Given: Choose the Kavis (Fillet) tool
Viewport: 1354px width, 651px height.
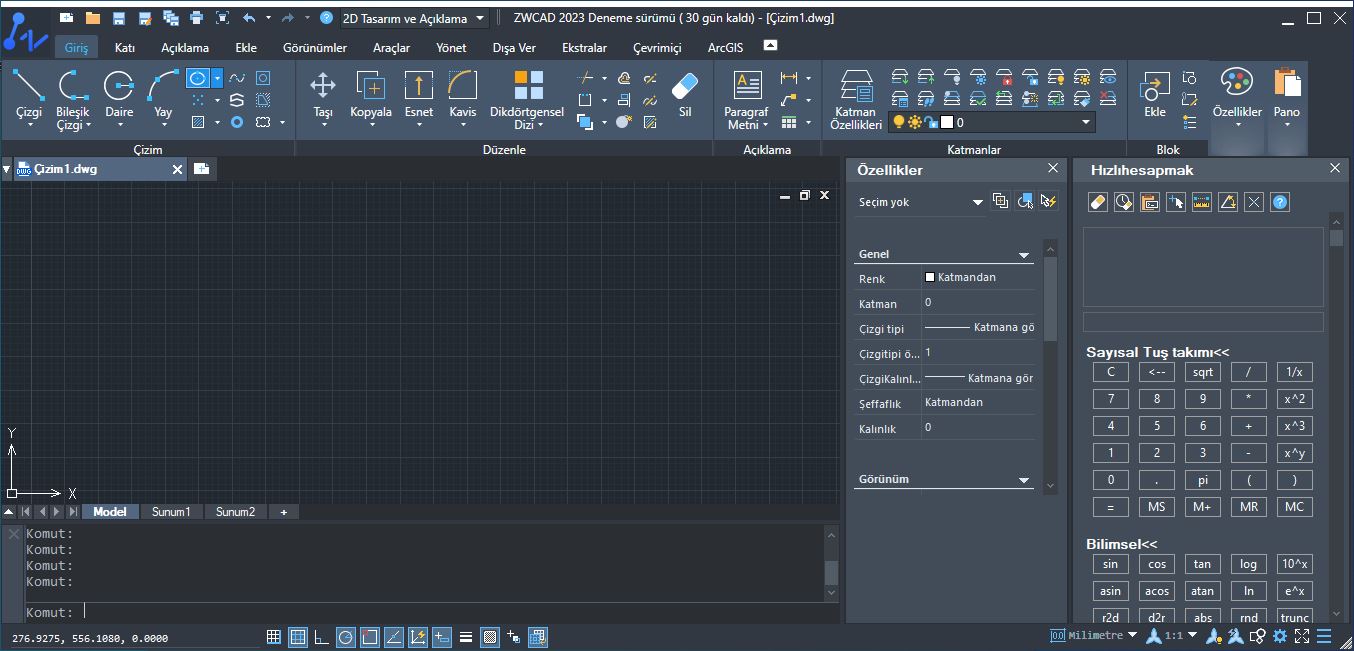Looking at the screenshot, I should tap(463, 96).
